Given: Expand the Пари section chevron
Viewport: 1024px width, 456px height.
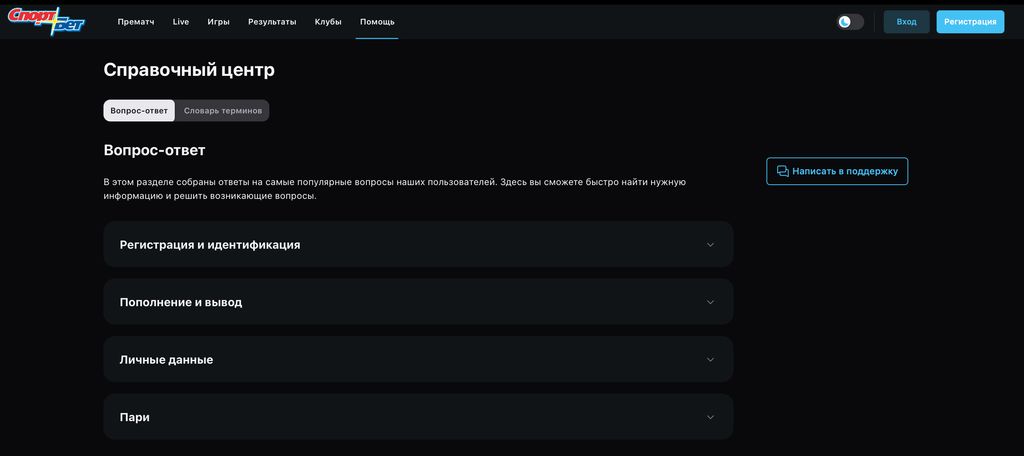Looking at the screenshot, I should pos(711,417).
